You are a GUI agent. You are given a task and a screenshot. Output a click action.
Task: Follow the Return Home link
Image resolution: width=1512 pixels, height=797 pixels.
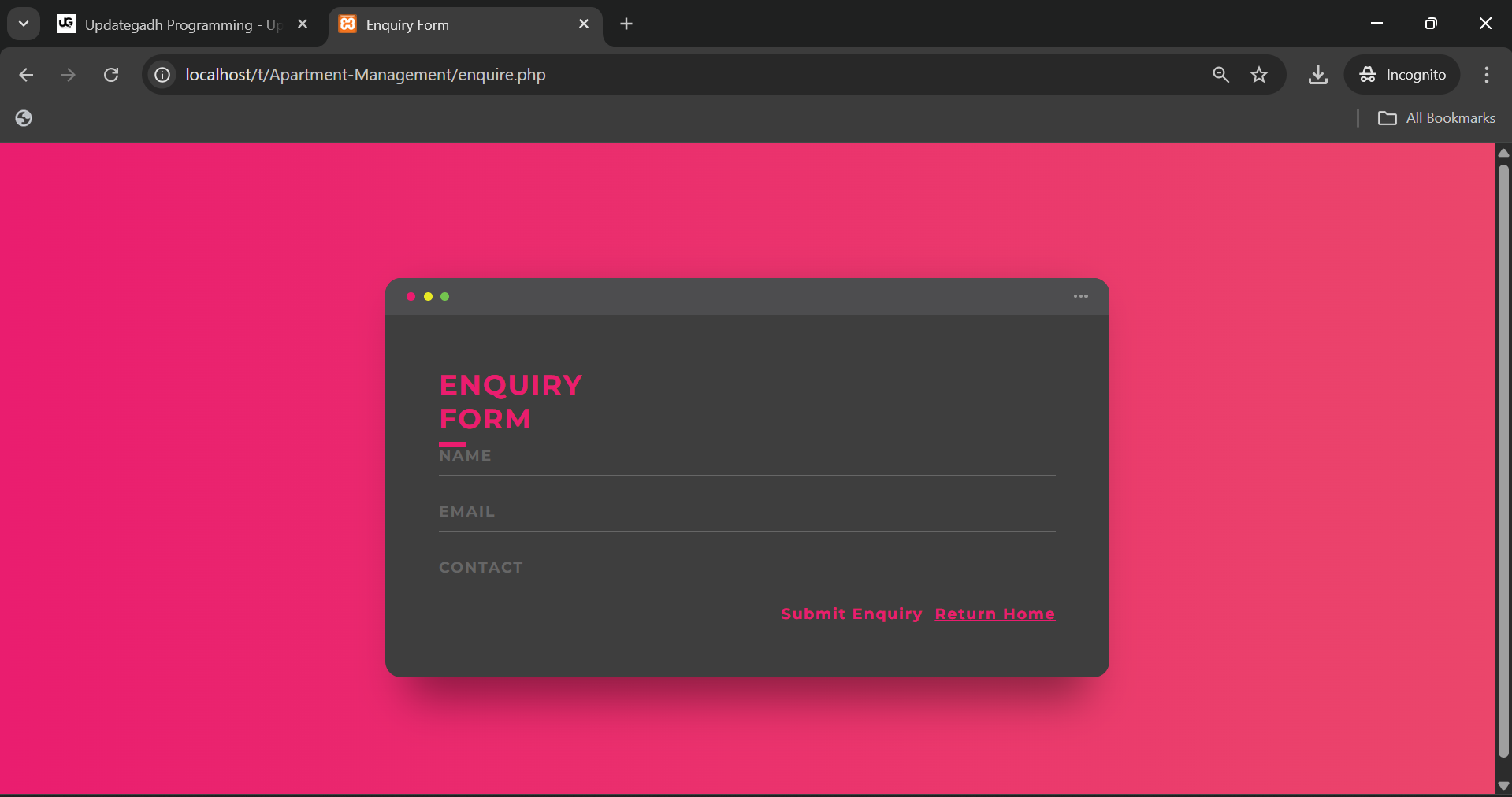pos(994,614)
